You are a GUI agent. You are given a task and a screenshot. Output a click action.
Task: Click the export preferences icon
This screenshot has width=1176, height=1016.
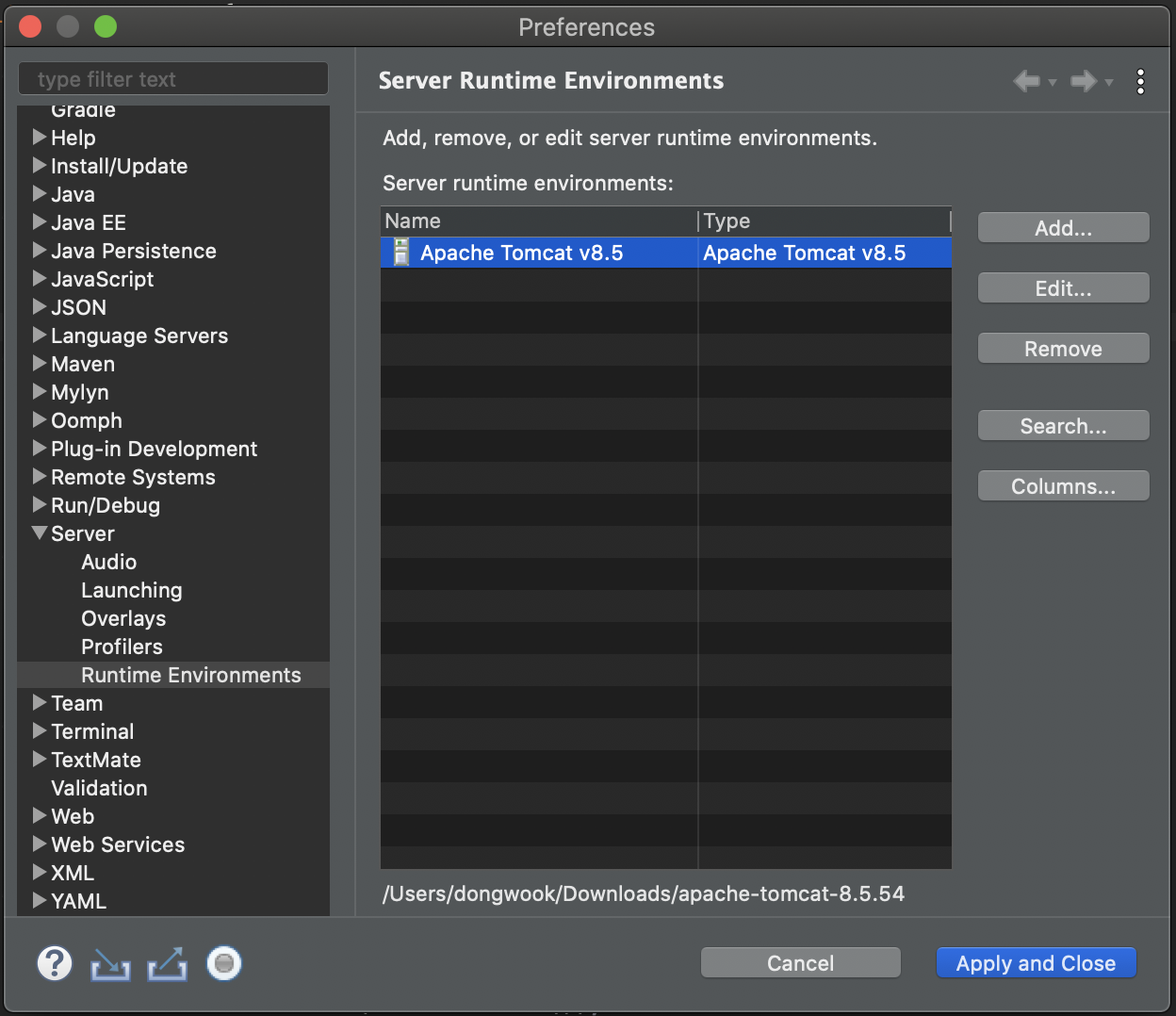[168, 964]
